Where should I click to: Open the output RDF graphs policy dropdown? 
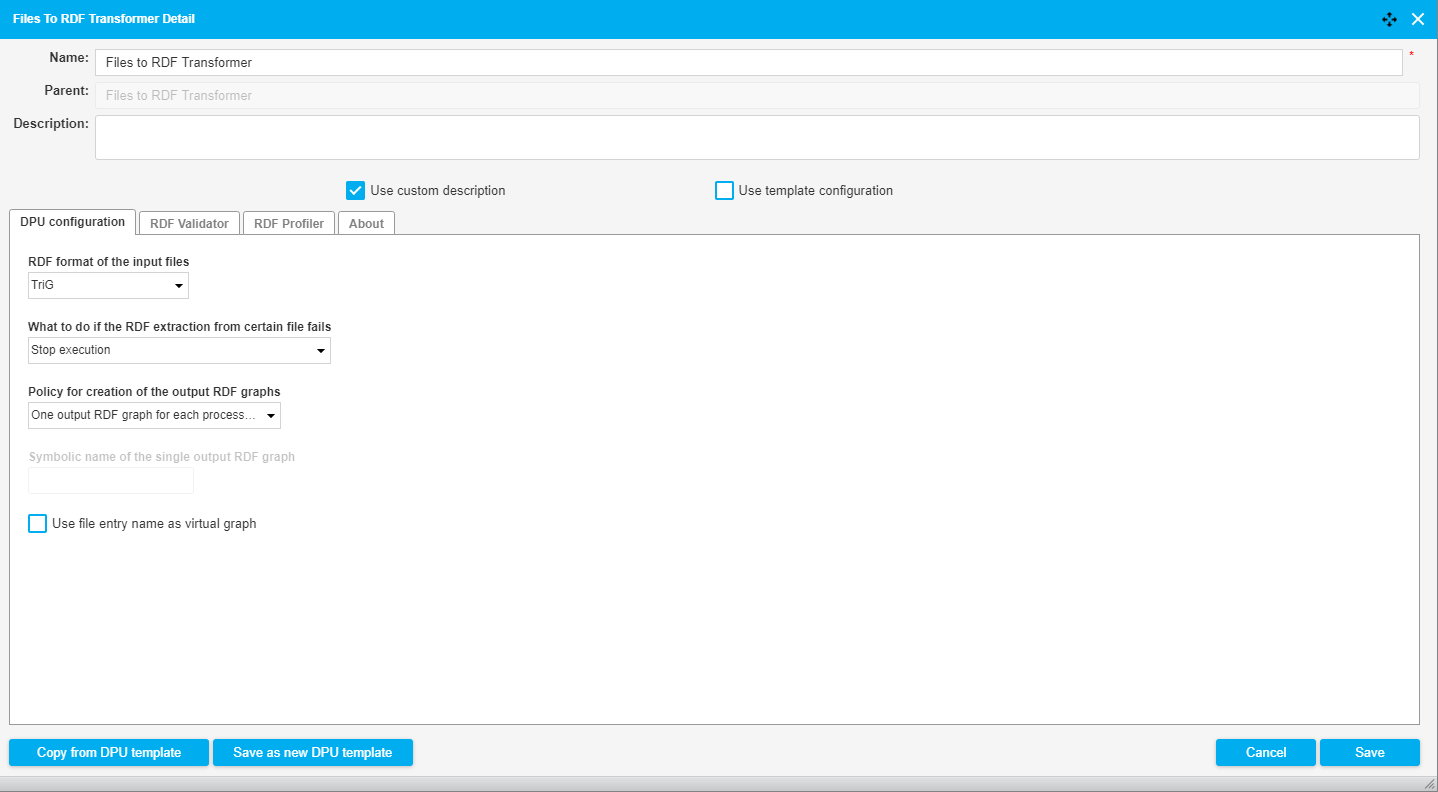click(154, 416)
